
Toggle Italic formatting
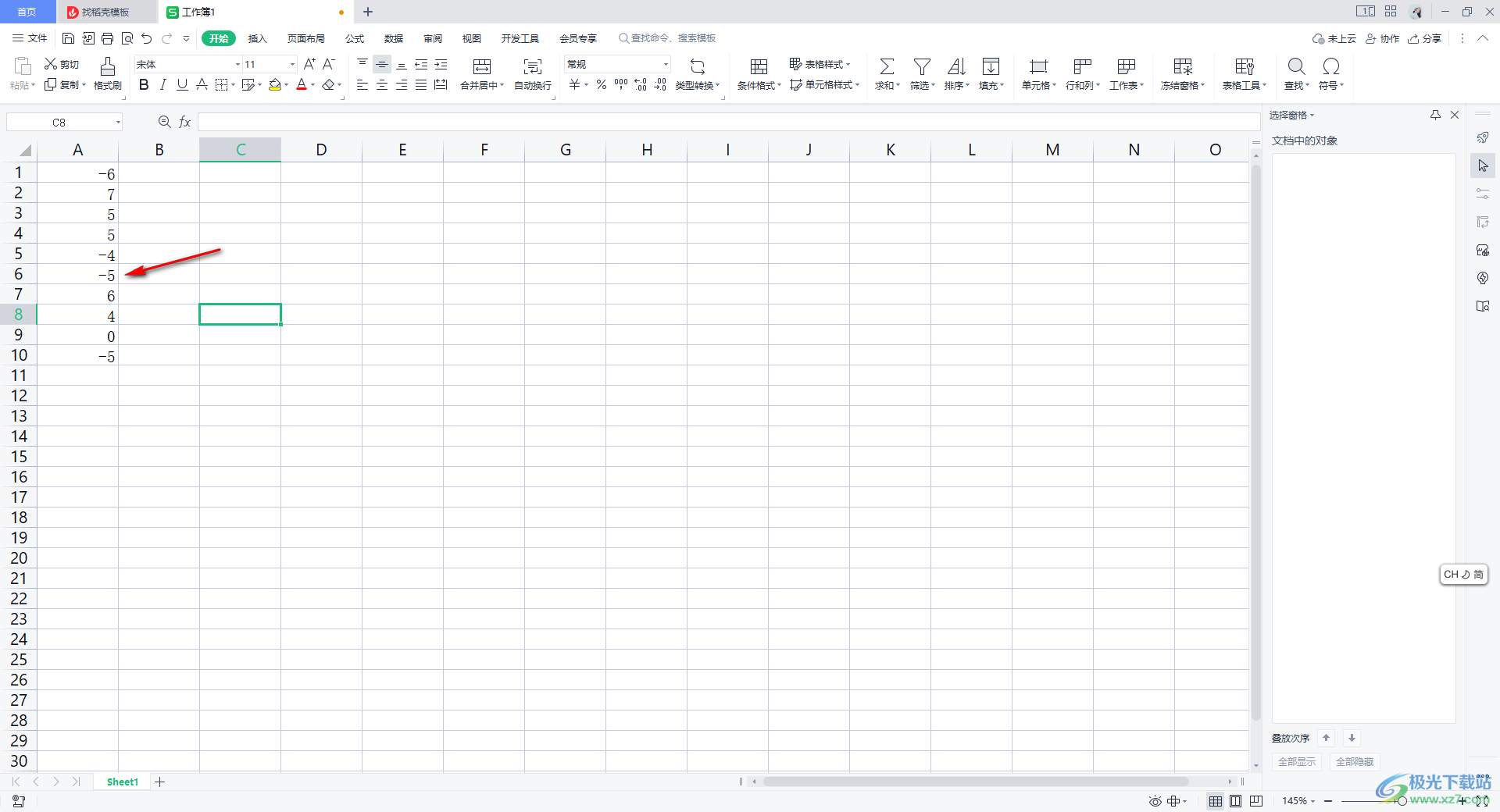[163, 84]
